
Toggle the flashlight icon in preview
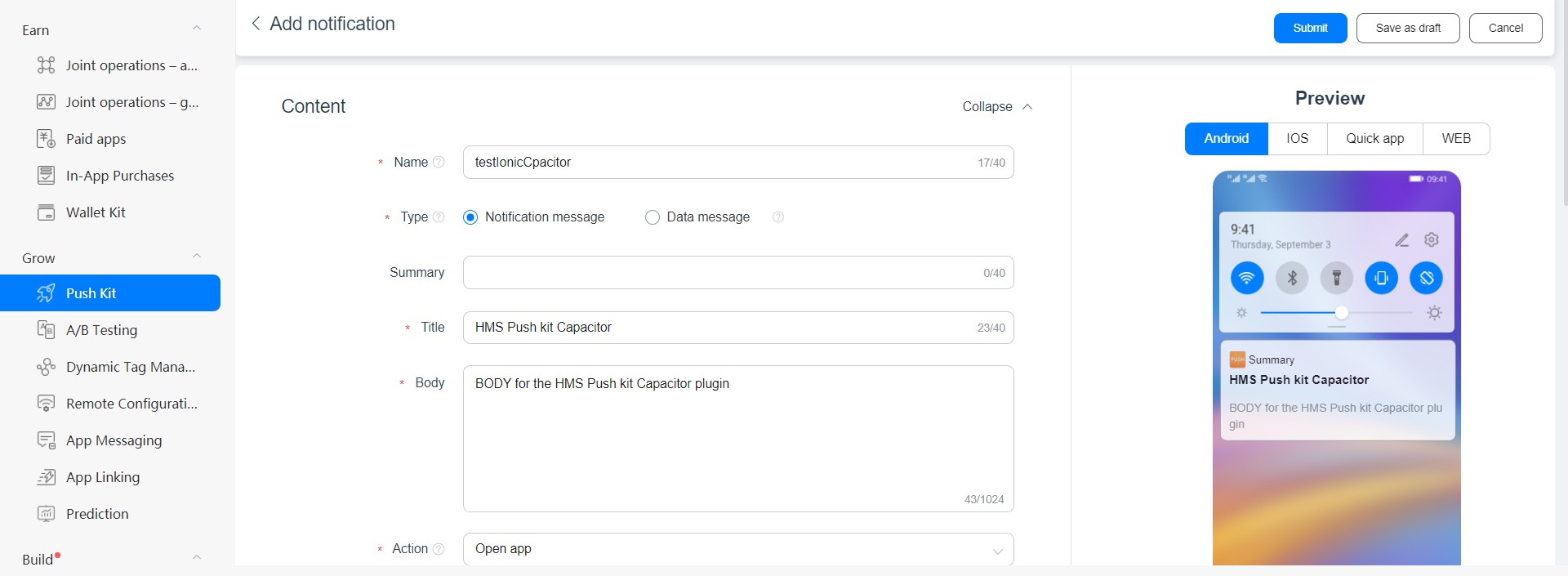coord(1337,278)
